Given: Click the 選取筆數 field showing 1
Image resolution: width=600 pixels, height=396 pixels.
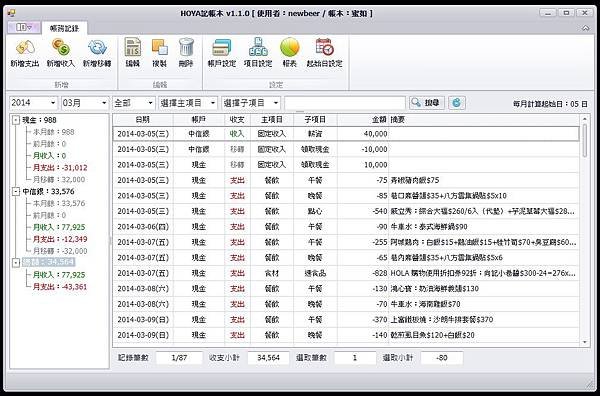Looking at the screenshot, I should pyautogui.click(x=355, y=358).
